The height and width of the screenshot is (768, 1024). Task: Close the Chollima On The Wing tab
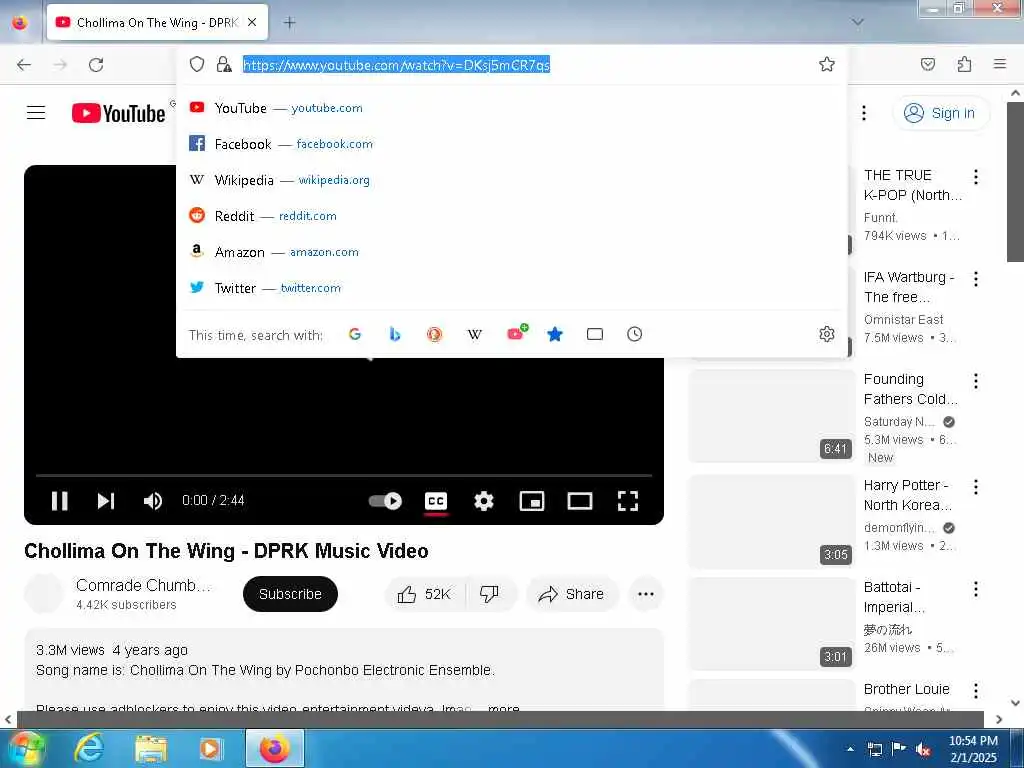[252, 22]
